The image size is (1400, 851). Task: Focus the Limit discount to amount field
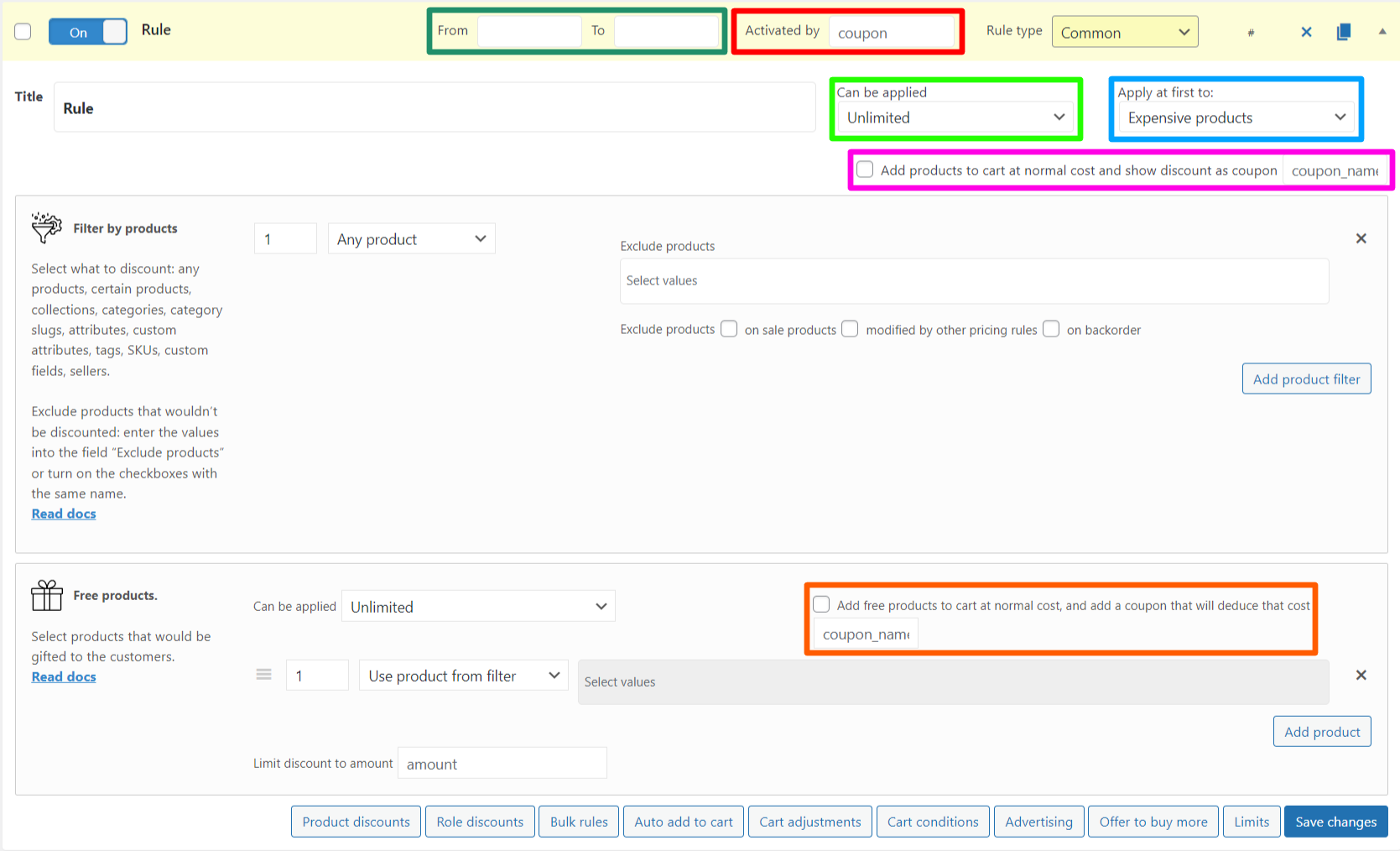502,763
